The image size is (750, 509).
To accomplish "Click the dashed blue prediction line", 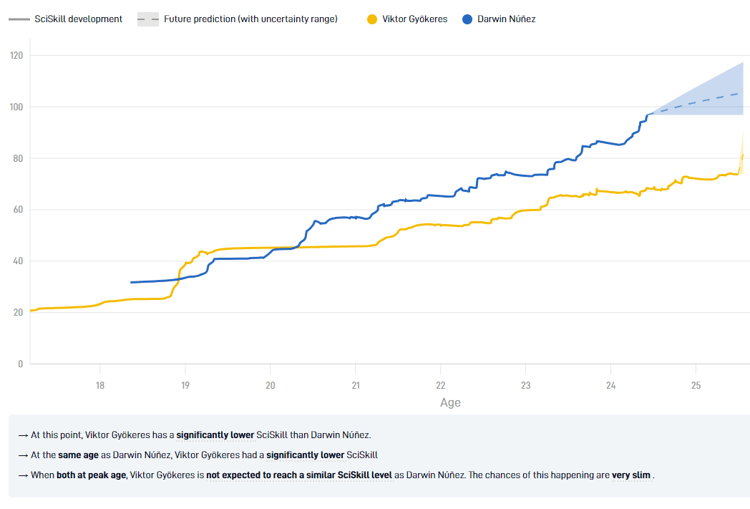I will [696, 103].
